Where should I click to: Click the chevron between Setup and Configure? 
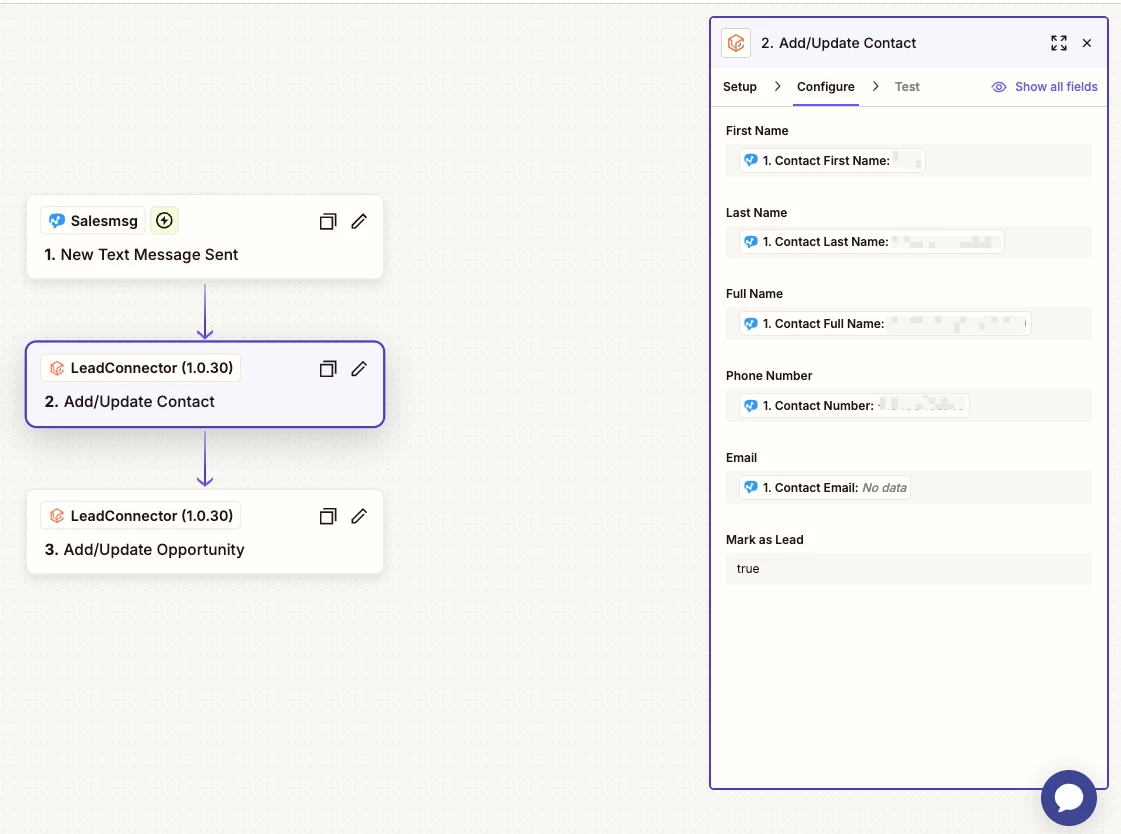[777, 86]
